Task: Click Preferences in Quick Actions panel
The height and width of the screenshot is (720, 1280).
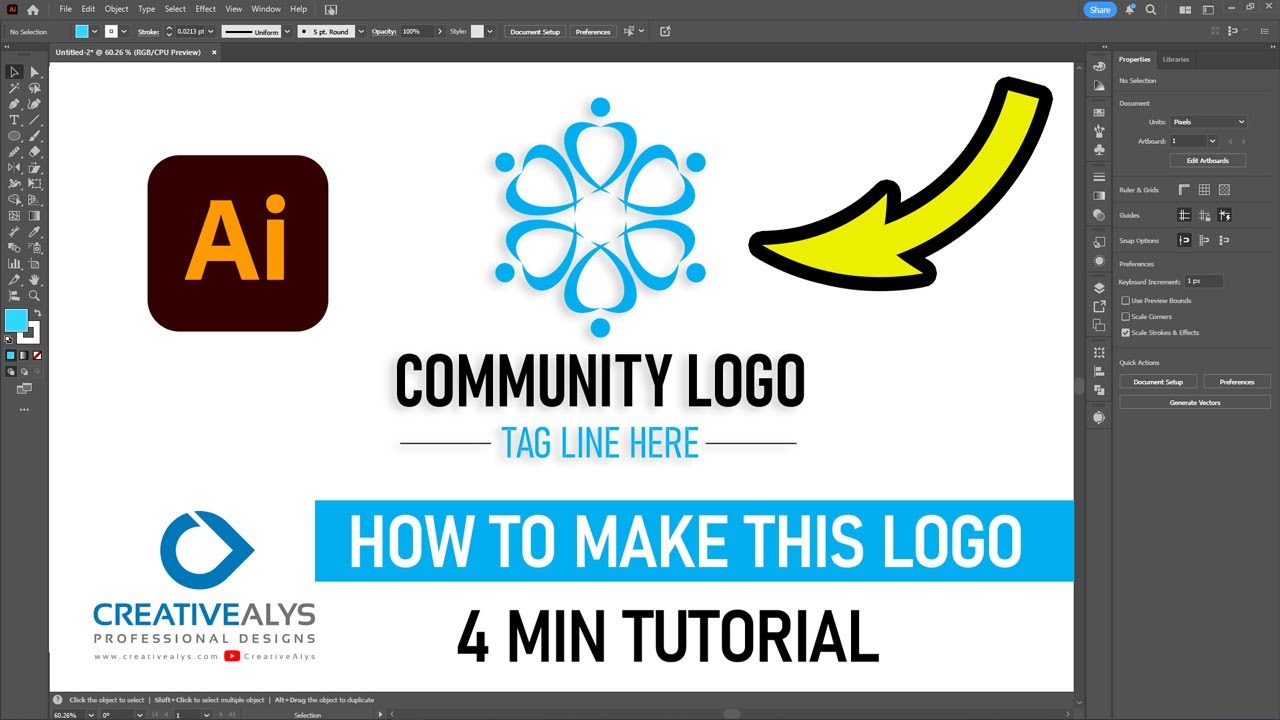Action: 1237,382
